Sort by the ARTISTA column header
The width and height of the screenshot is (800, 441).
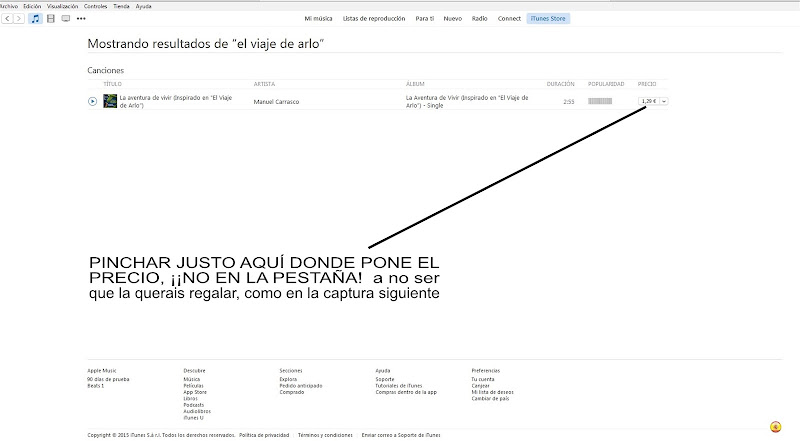264,84
